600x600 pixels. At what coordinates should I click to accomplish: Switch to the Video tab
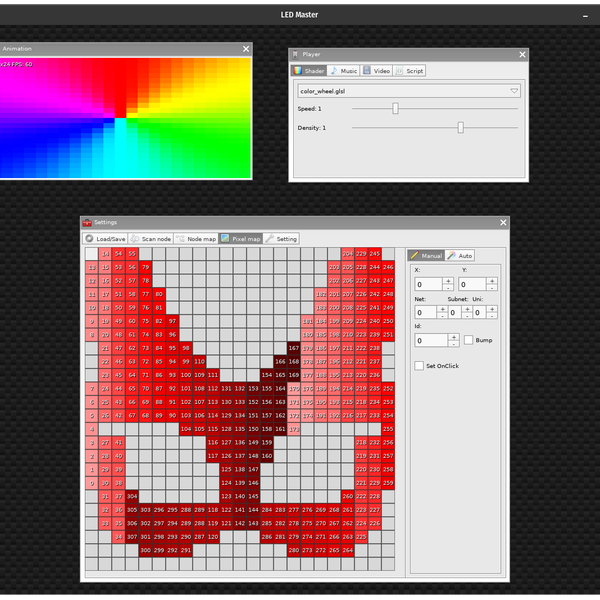[377, 71]
